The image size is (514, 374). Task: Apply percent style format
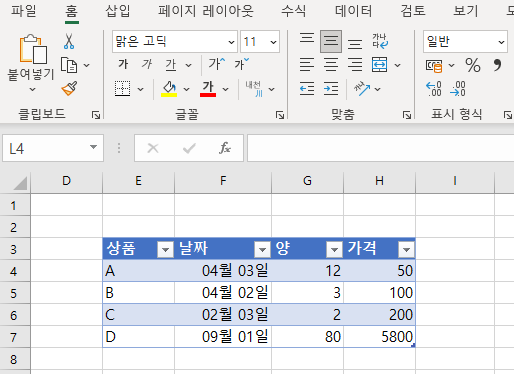[x=473, y=65]
